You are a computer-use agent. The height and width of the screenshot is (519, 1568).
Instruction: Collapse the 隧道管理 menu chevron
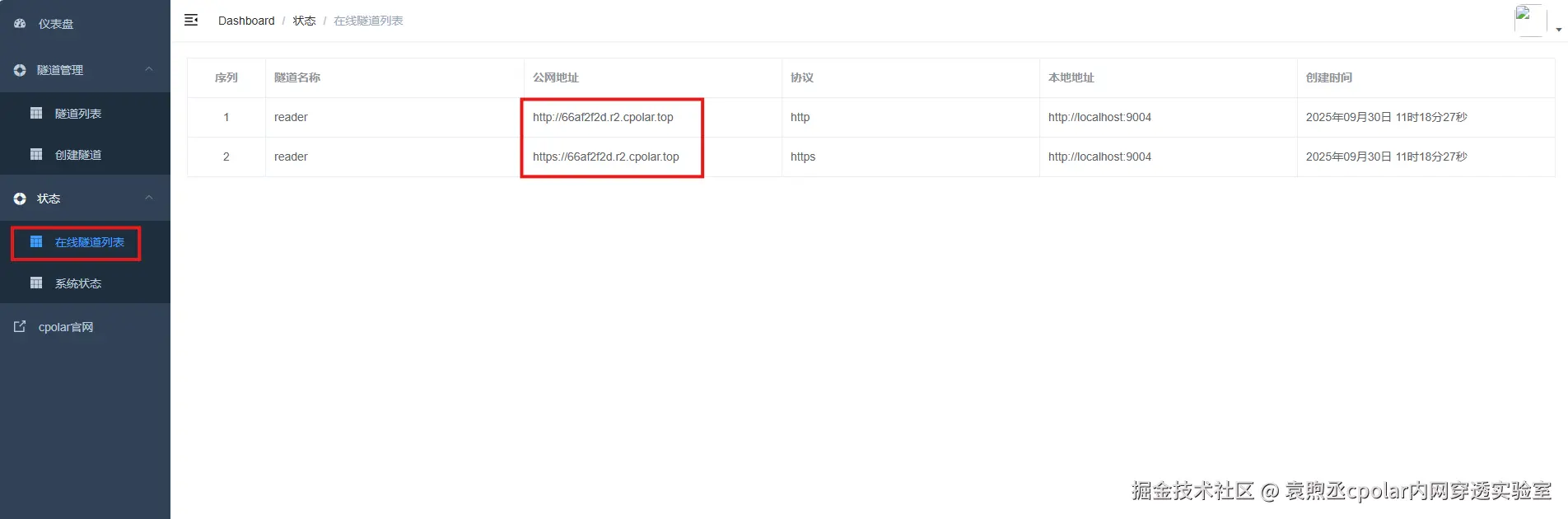(149, 69)
